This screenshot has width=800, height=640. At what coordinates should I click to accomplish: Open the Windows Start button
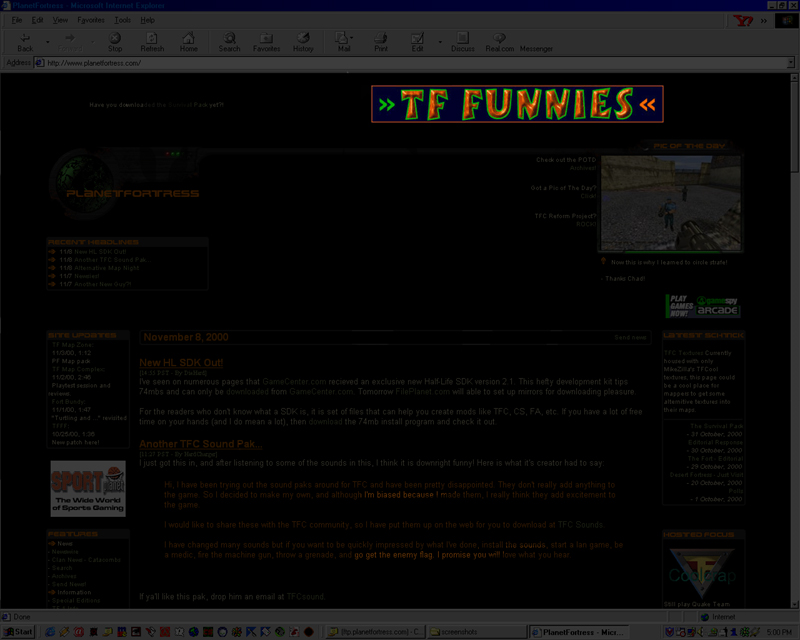pyautogui.click(x=19, y=632)
